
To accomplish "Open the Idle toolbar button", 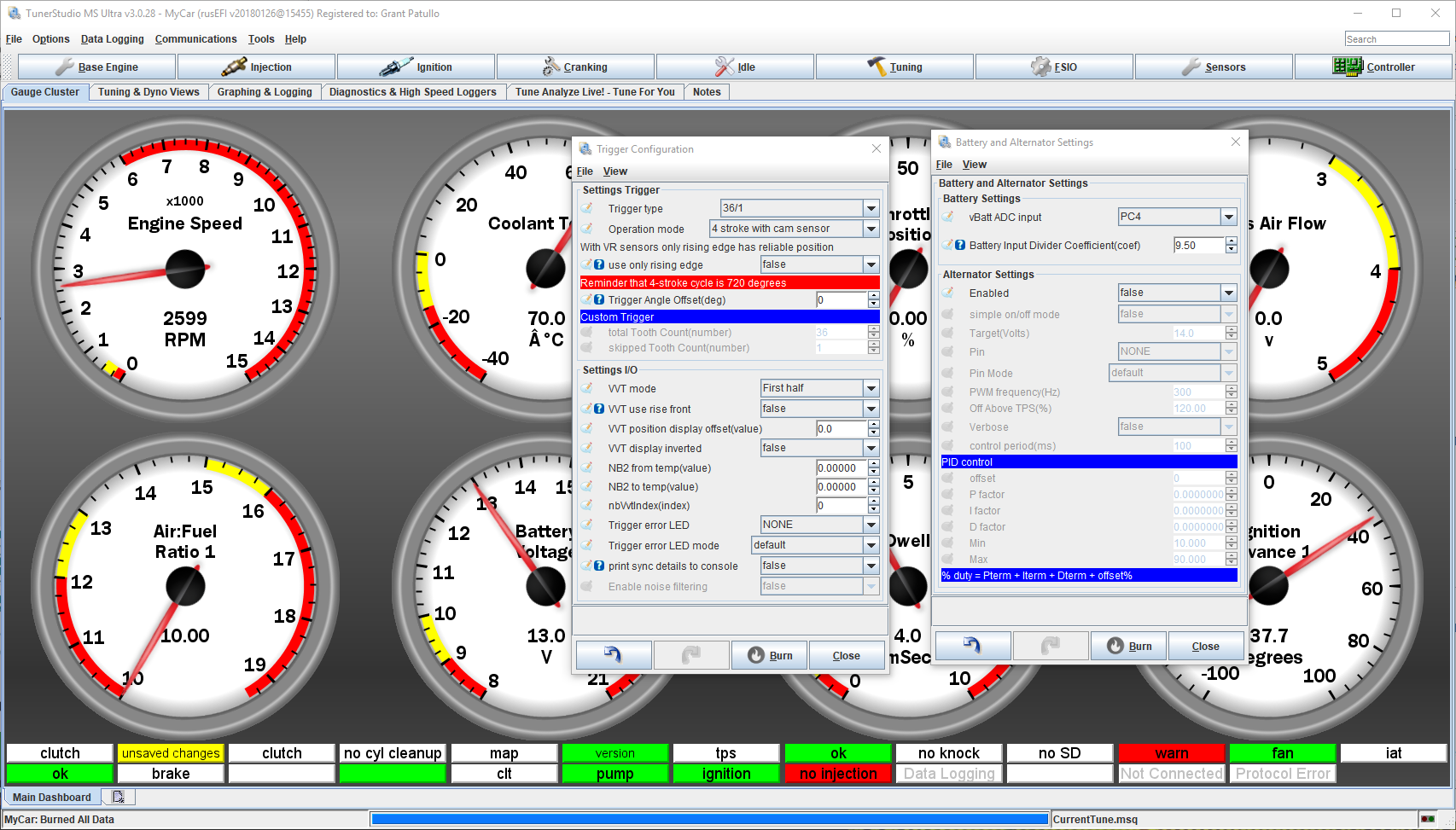I will click(735, 67).
